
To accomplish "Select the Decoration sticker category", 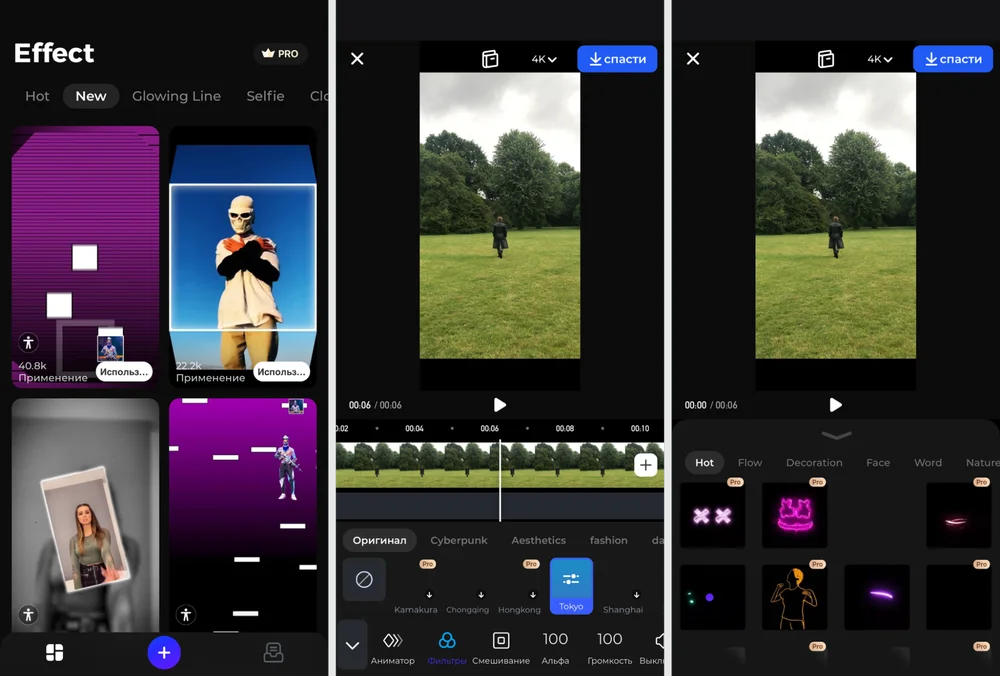I will [814, 463].
